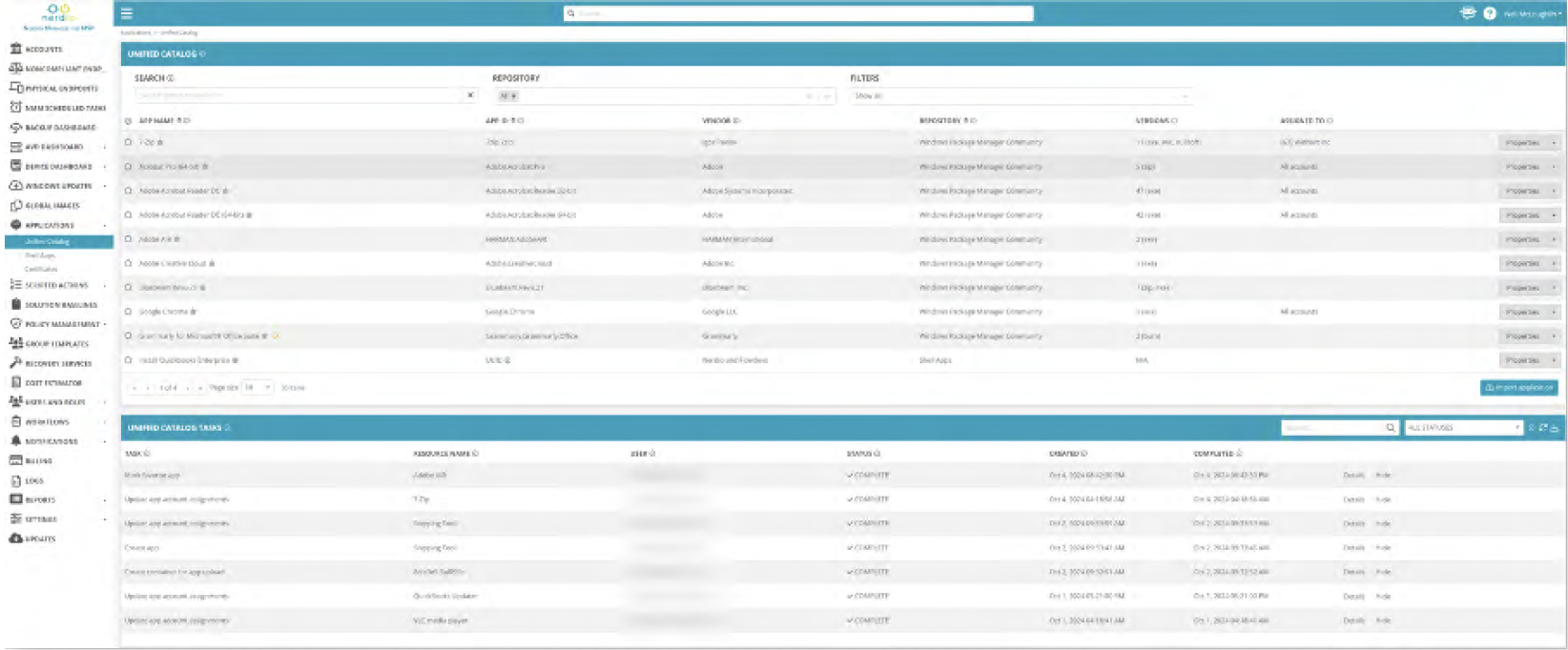Screen dimensions: 1568x650
Task: Open the Non-Compliant Endpoints sidebar item
Action: (x=56, y=69)
